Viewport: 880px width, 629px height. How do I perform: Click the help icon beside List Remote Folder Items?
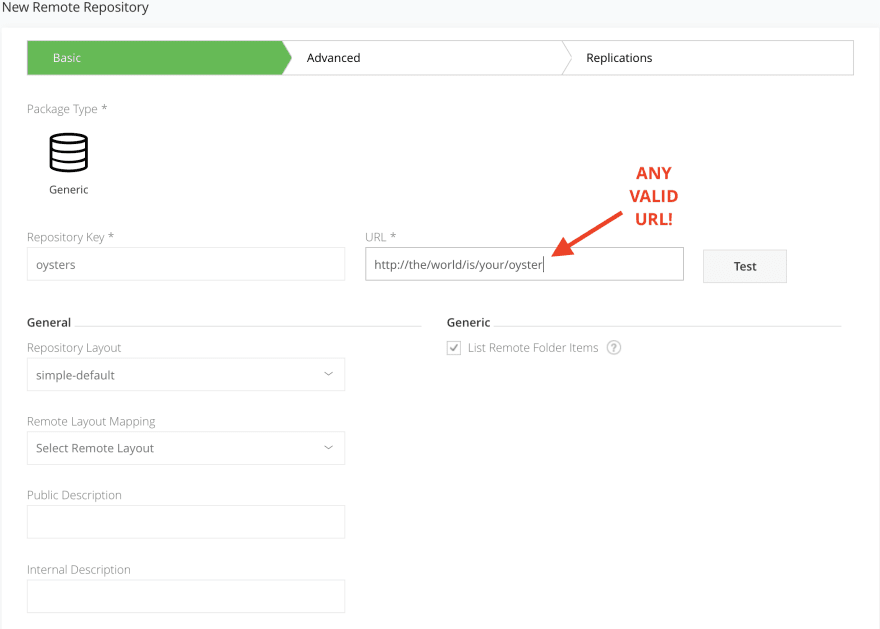pyautogui.click(x=614, y=348)
